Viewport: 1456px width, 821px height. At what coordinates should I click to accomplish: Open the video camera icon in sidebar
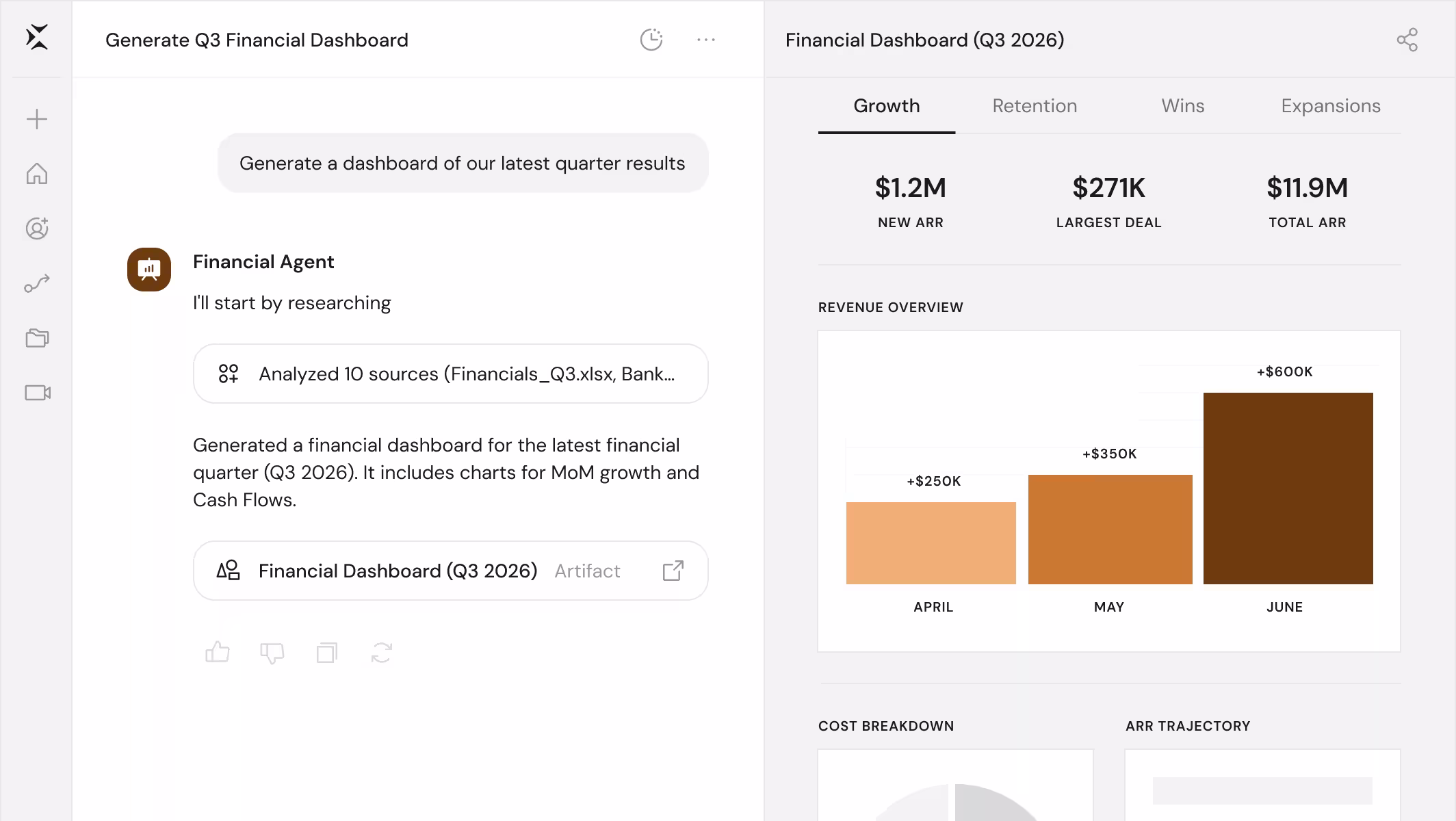tap(38, 393)
